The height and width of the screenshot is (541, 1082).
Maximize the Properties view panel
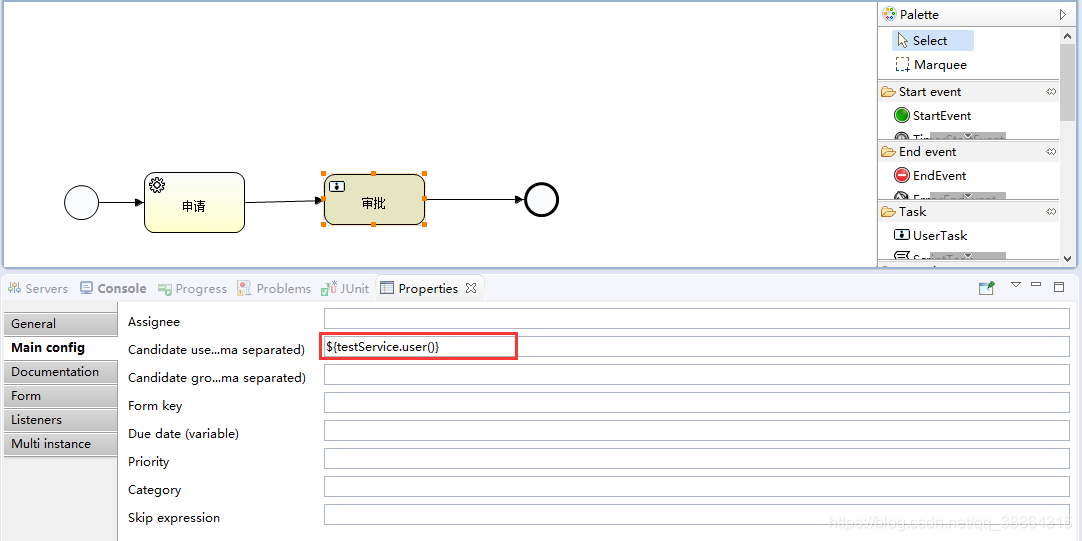(1059, 287)
